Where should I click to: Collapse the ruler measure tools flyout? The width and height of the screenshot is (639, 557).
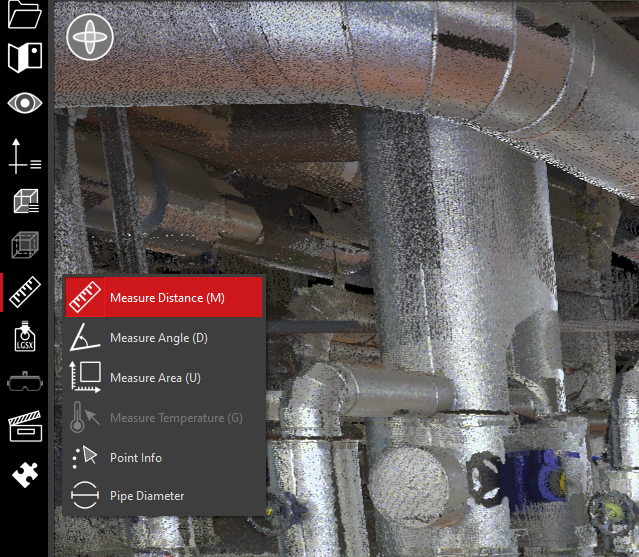(x=24, y=292)
